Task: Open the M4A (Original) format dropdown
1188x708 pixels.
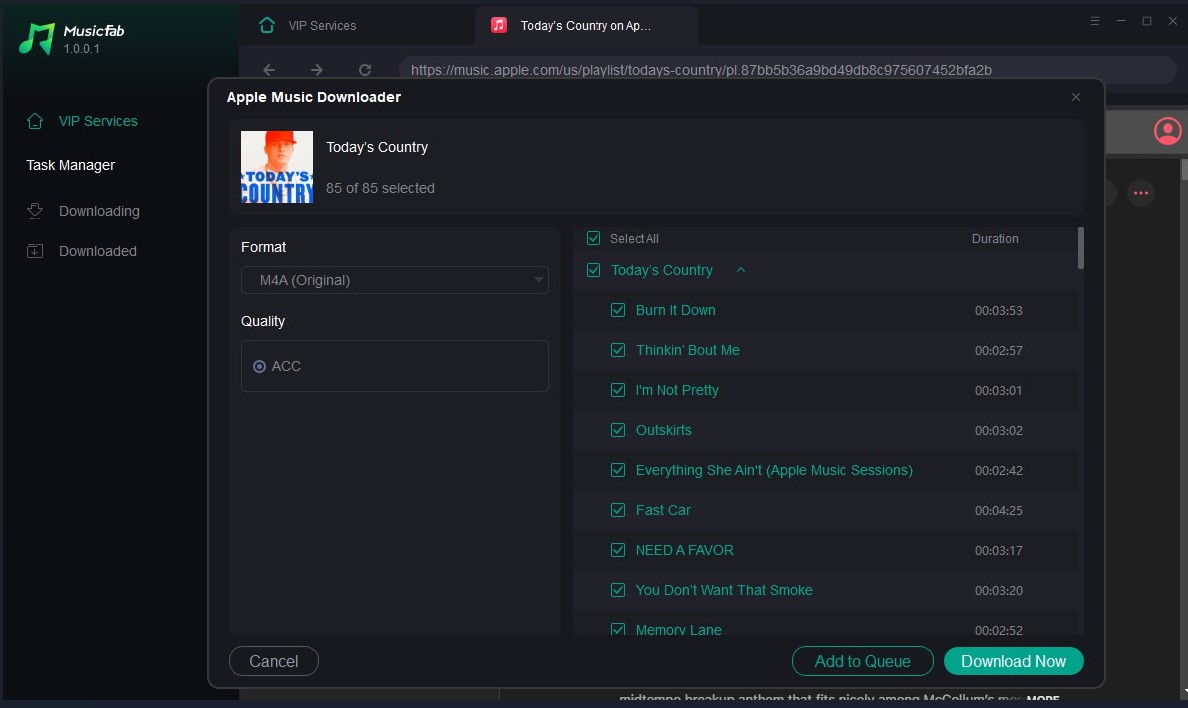Action: 395,280
